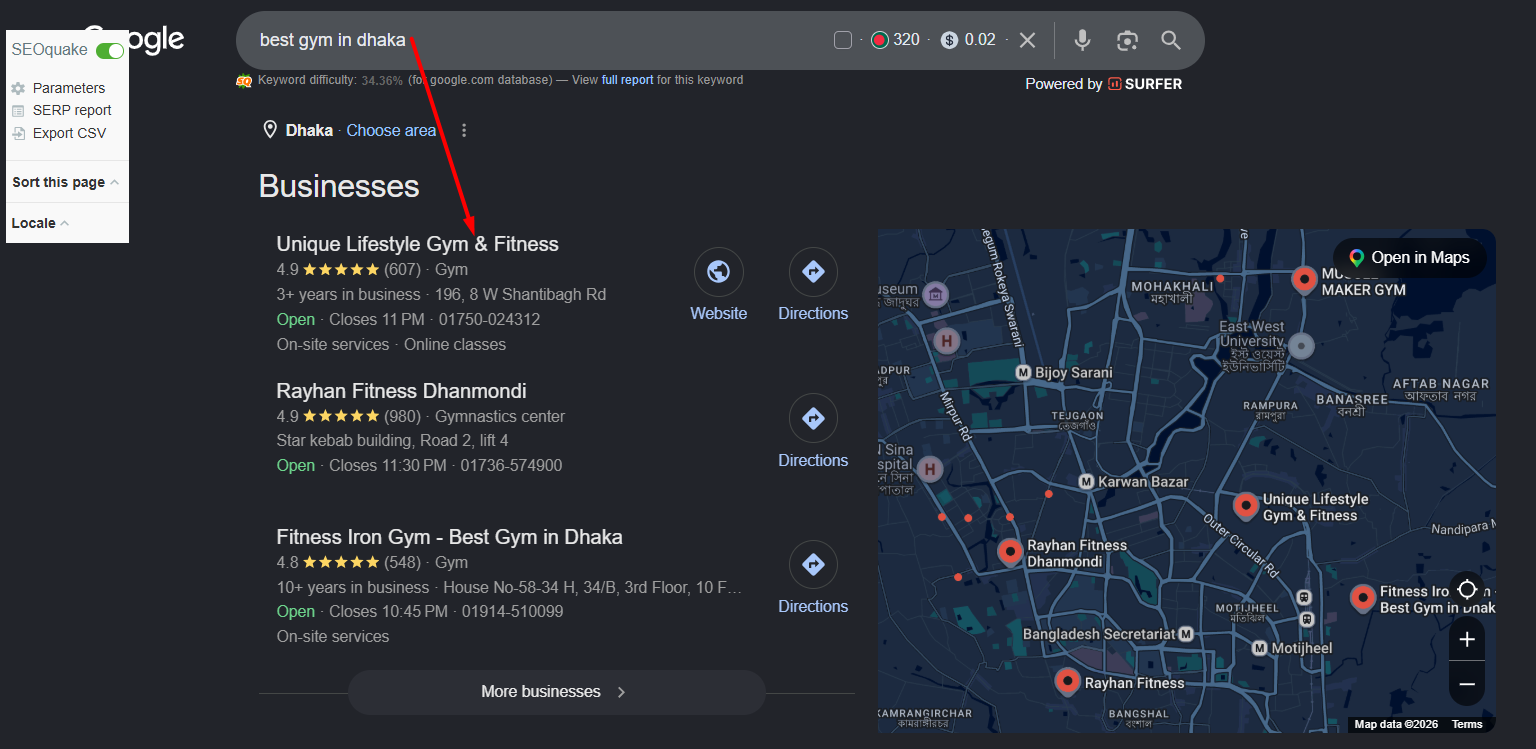The image size is (1536, 749).
Task: Expand the Locale section
Action: pos(41,223)
